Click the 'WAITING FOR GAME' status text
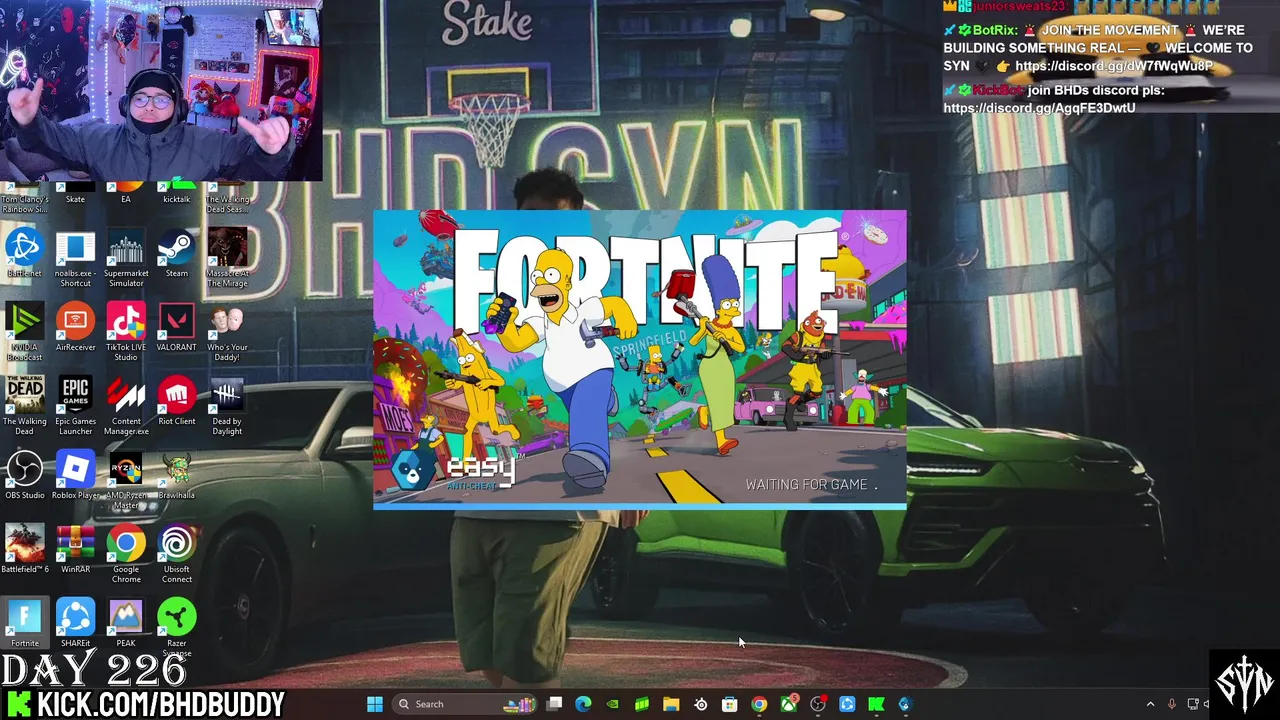 tap(811, 485)
